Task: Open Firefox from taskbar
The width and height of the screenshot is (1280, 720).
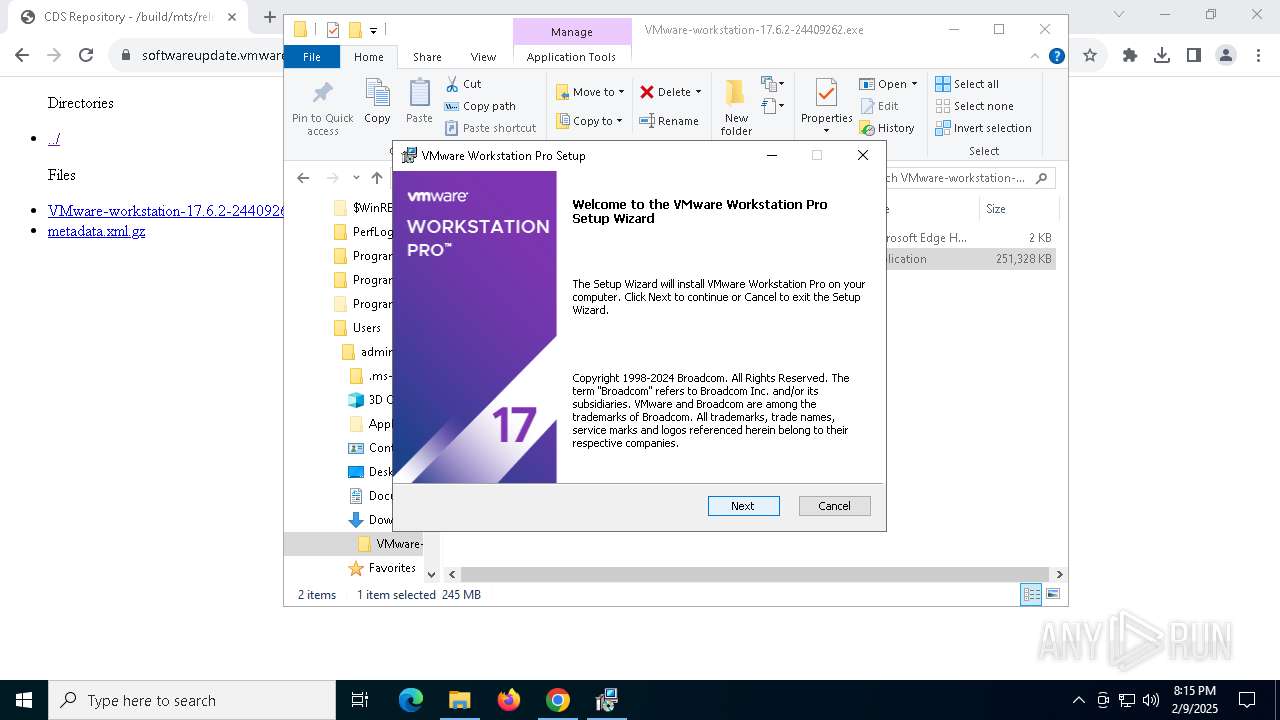Action: tap(509, 700)
